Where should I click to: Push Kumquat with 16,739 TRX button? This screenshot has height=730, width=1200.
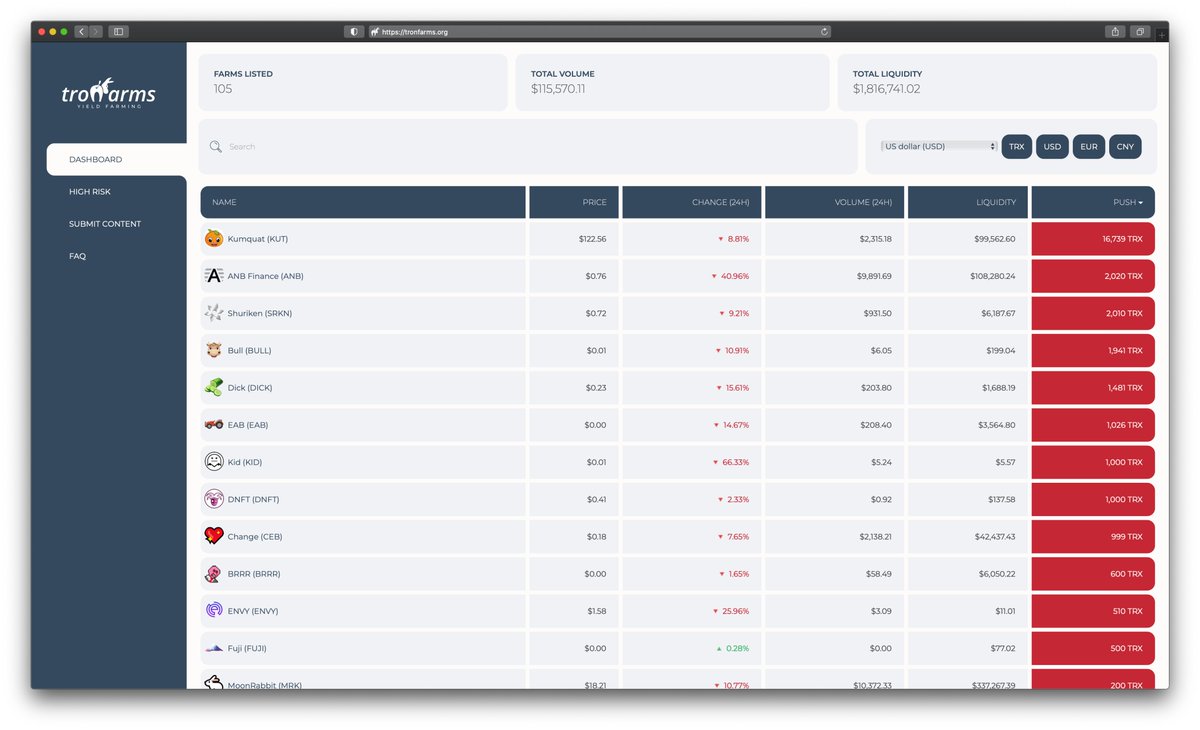tap(1093, 239)
